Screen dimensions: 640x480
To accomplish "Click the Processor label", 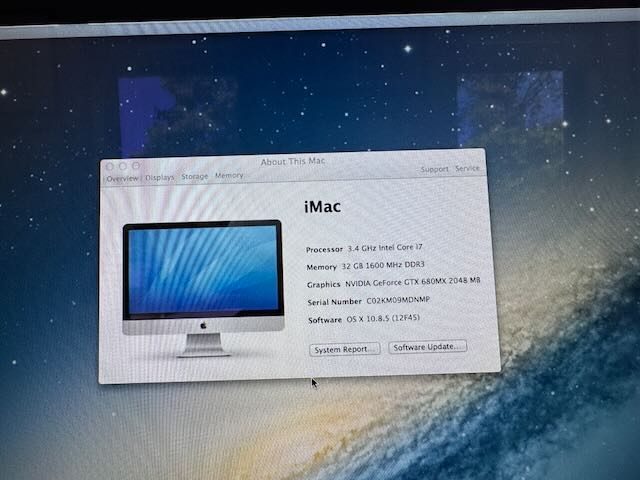I will coord(324,249).
